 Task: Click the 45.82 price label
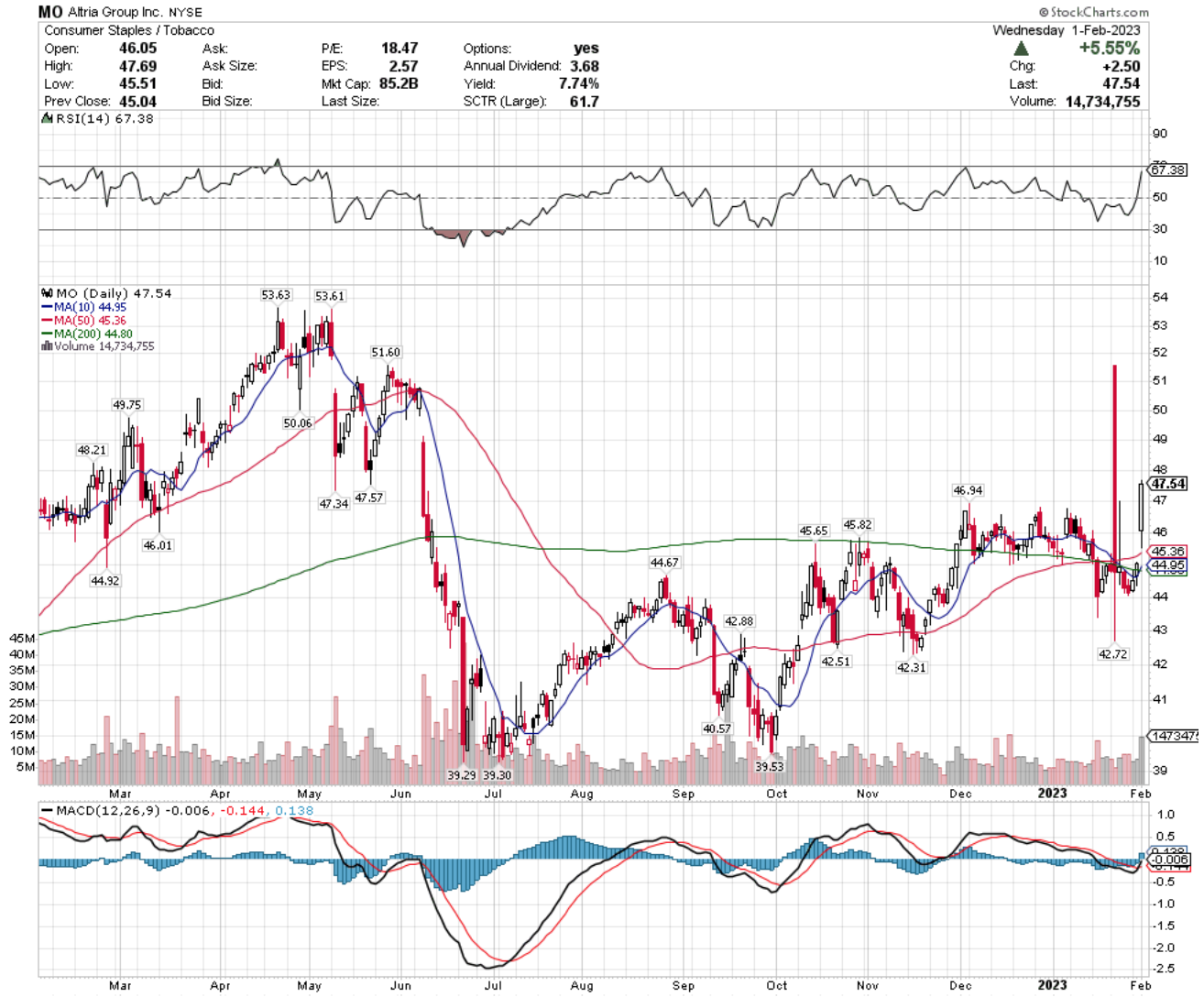(x=858, y=524)
